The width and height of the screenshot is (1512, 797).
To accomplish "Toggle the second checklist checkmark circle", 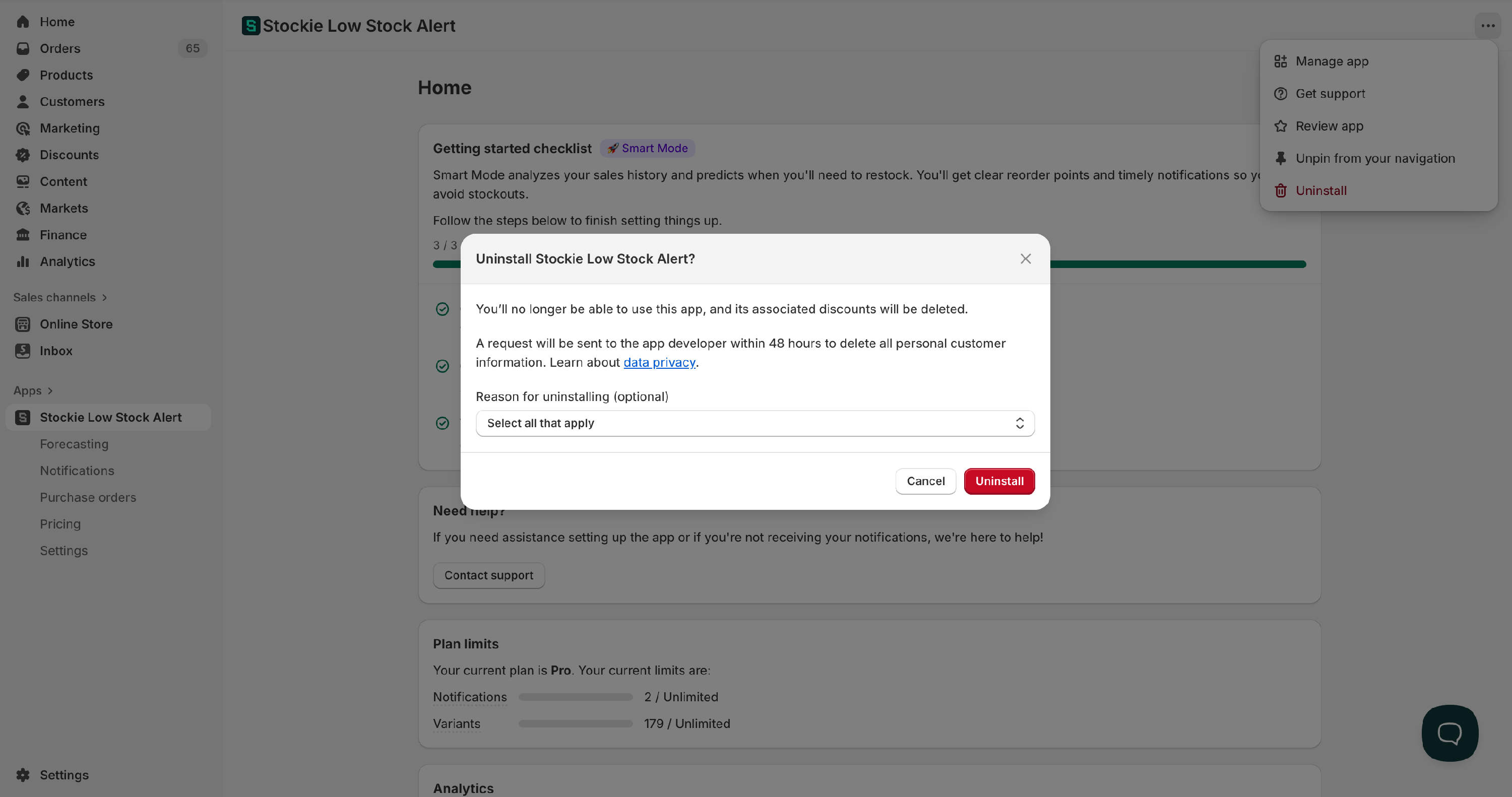I will point(443,366).
